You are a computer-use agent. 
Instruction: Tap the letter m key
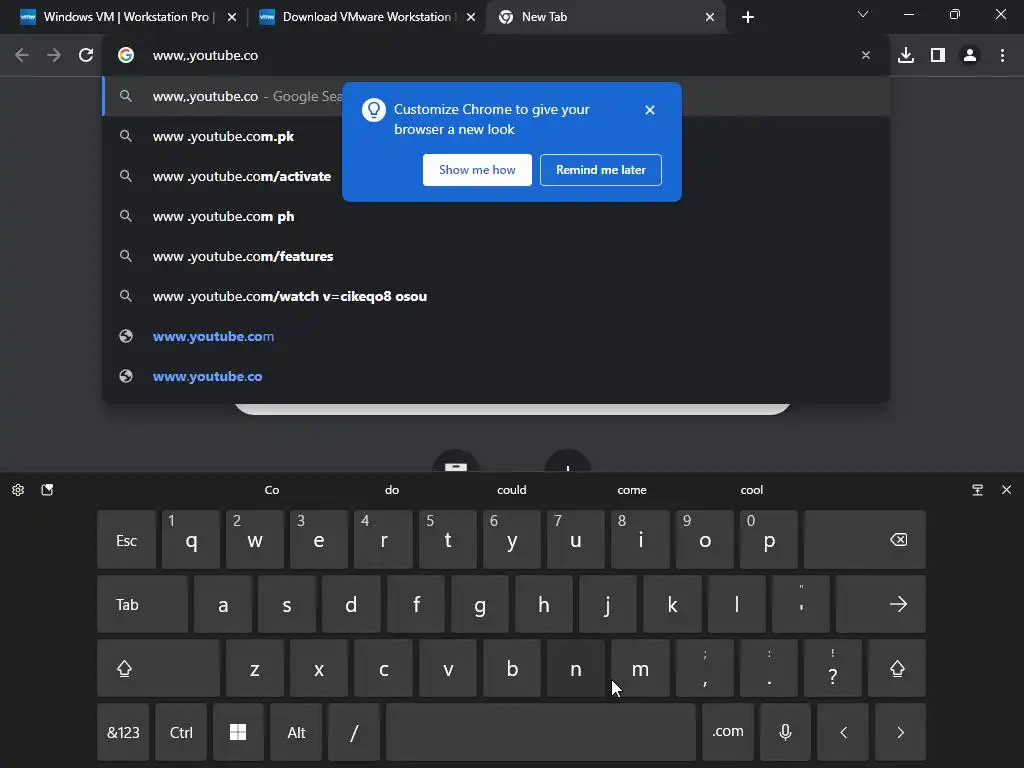[x=640, y=668]
